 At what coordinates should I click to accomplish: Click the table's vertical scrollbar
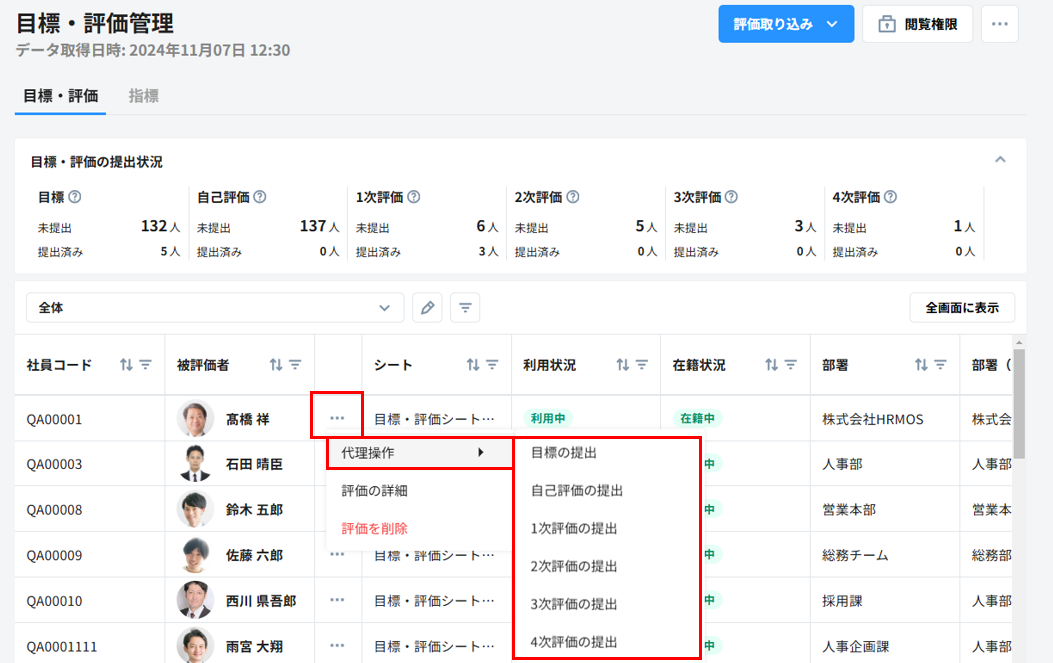1019,410
